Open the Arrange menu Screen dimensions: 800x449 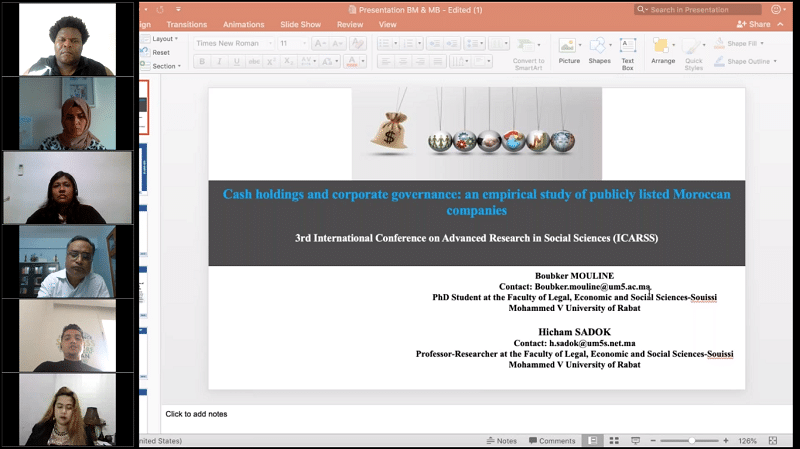point(663,51)
